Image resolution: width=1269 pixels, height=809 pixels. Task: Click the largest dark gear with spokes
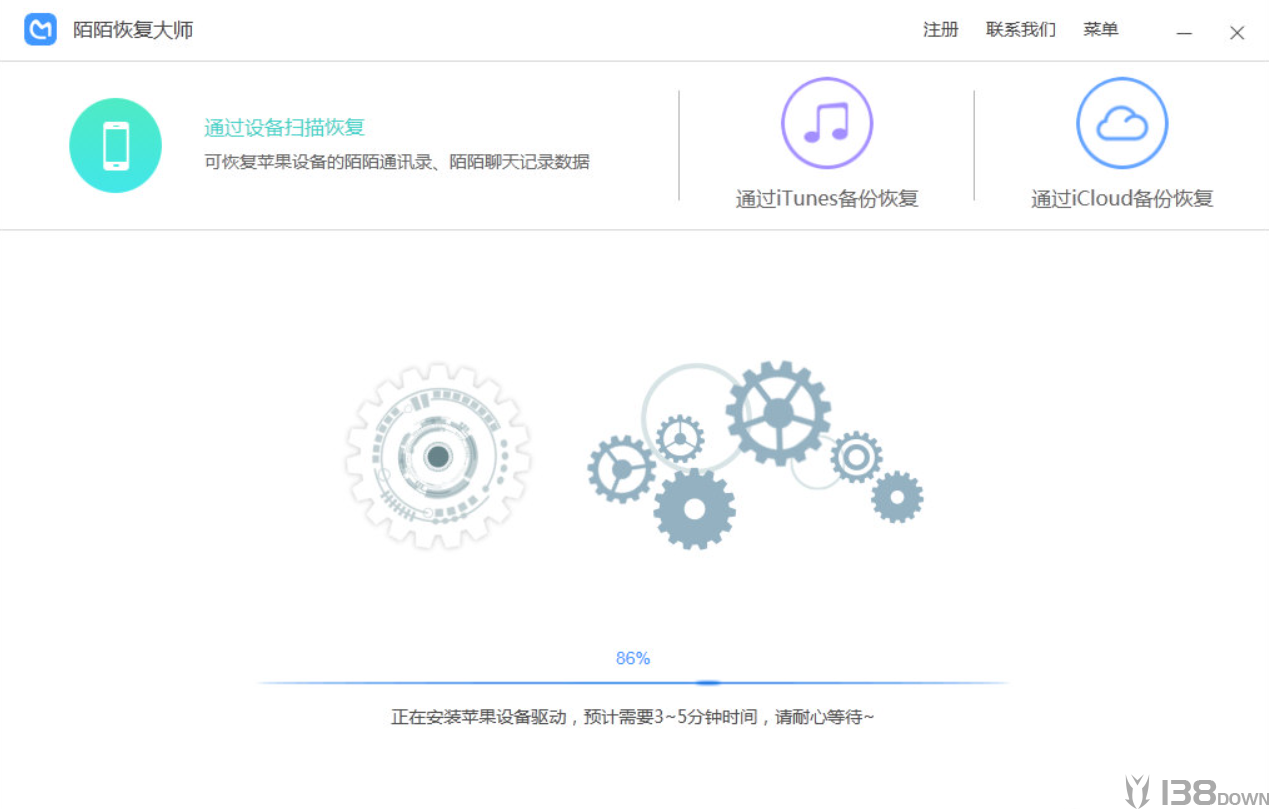778,413
